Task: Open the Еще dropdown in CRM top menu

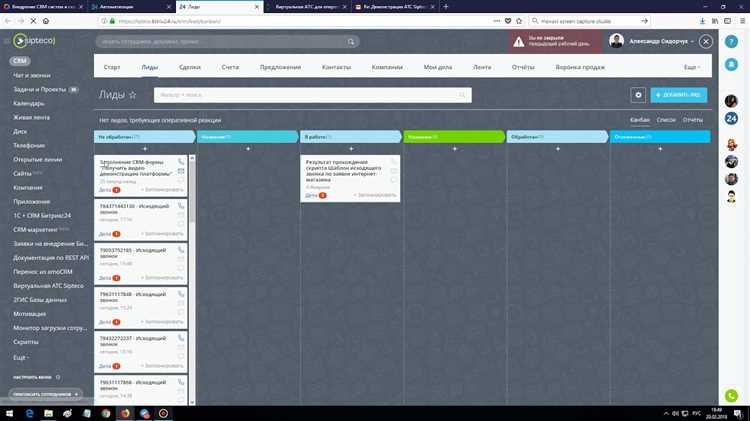Action: [x=692, y=67]
